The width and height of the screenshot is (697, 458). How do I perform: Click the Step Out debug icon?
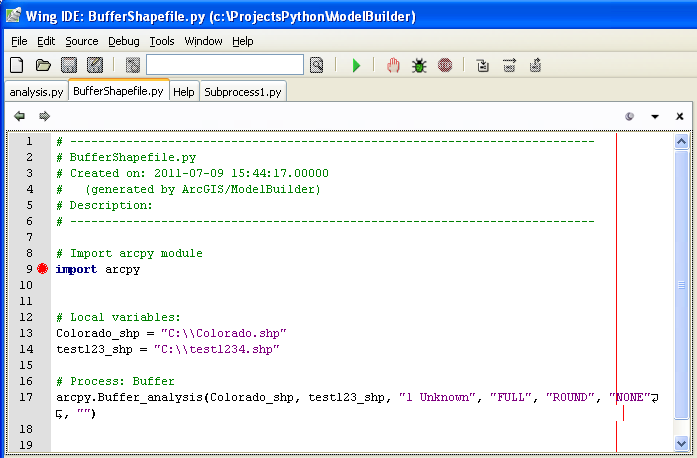[535, 65]
